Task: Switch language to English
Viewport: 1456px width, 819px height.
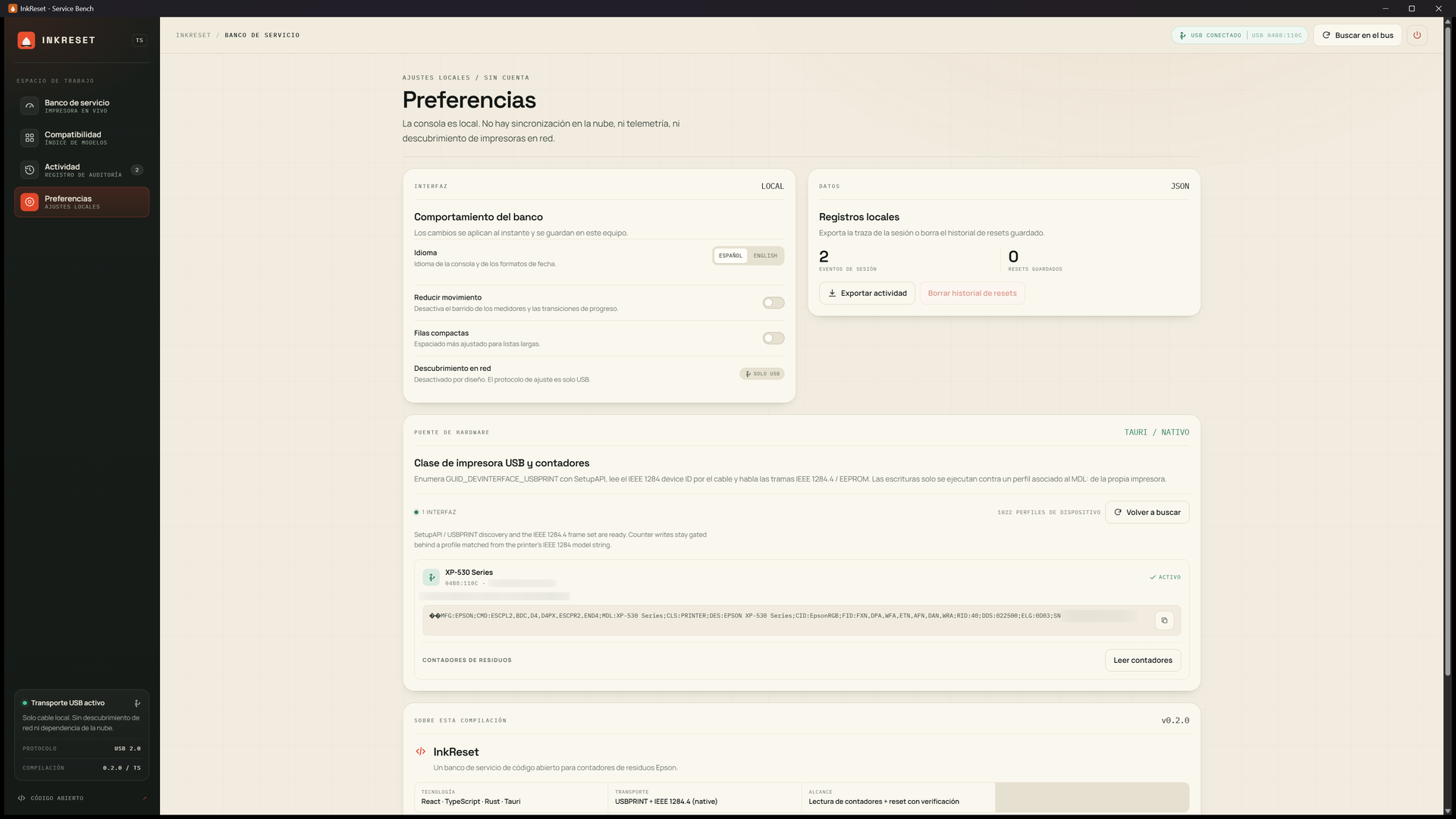Action: coord(765,256)
